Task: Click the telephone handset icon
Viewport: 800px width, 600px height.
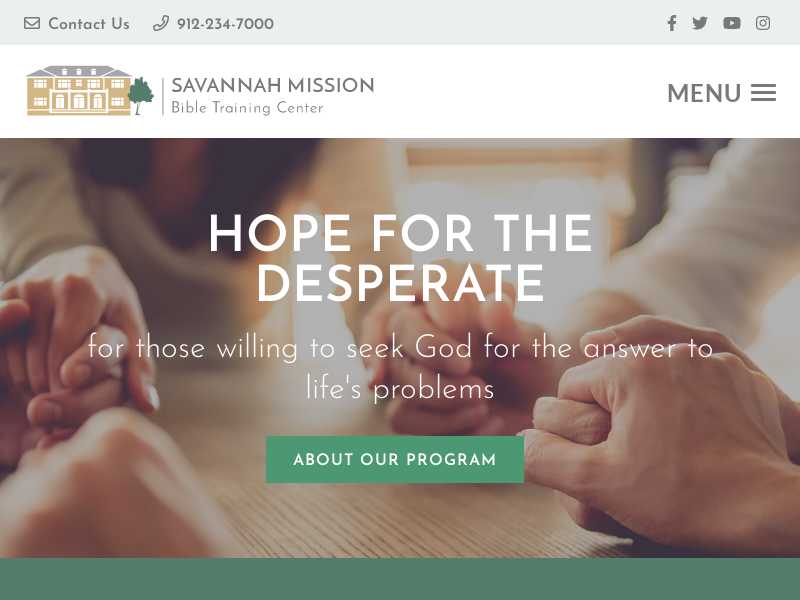Action: [x=161, y=23]
